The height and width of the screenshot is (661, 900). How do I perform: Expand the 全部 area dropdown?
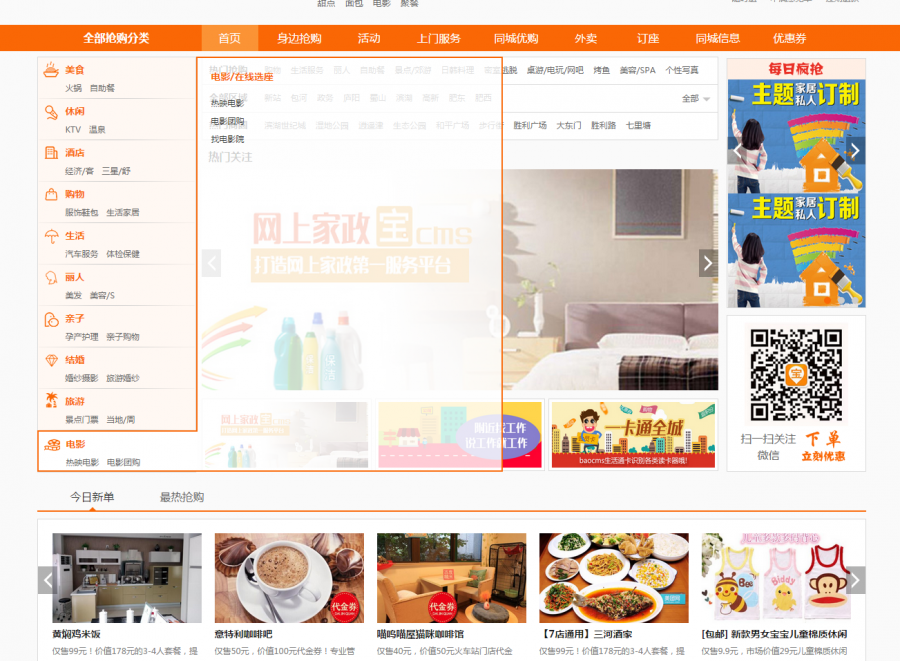[x=696, y=99]
